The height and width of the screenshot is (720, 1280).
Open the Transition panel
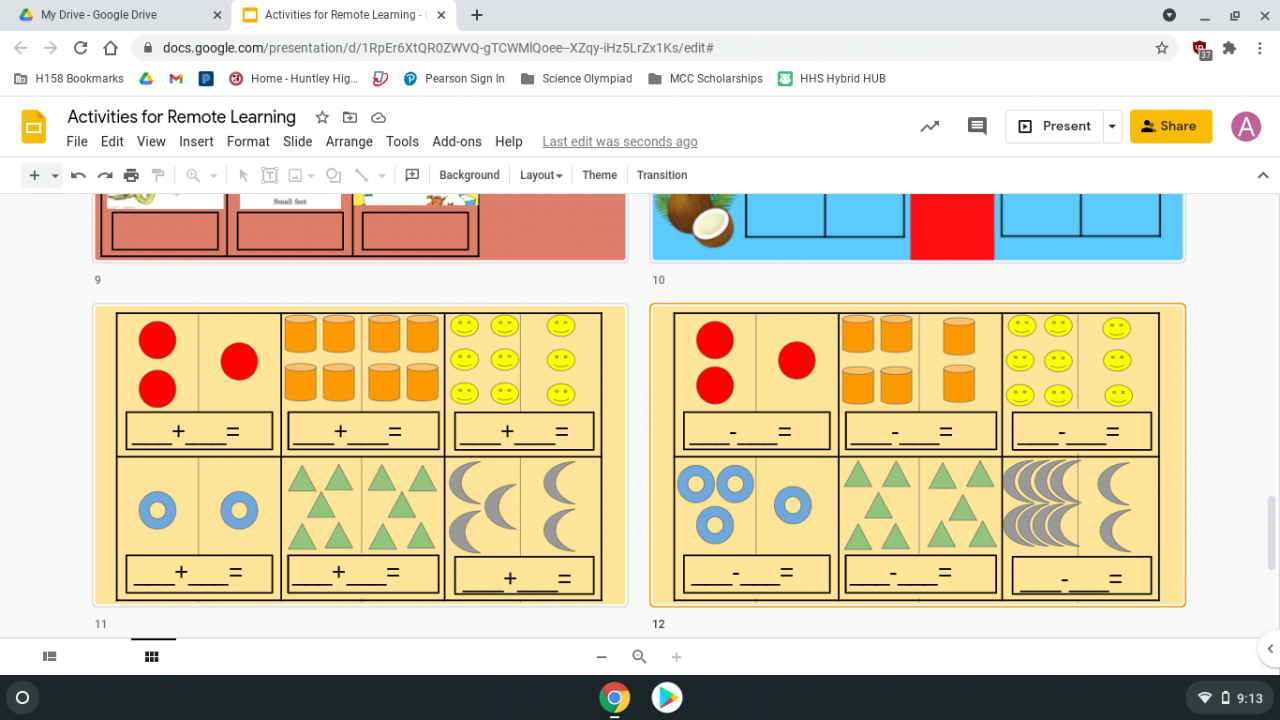pos(662,175)
